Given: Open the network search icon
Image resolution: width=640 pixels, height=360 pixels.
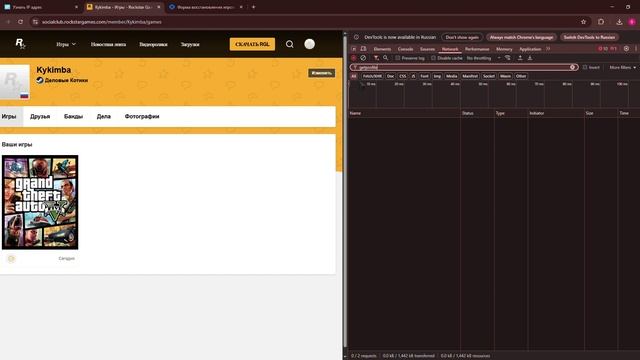Looking at the screenshot, I should (x=385, y=58).
